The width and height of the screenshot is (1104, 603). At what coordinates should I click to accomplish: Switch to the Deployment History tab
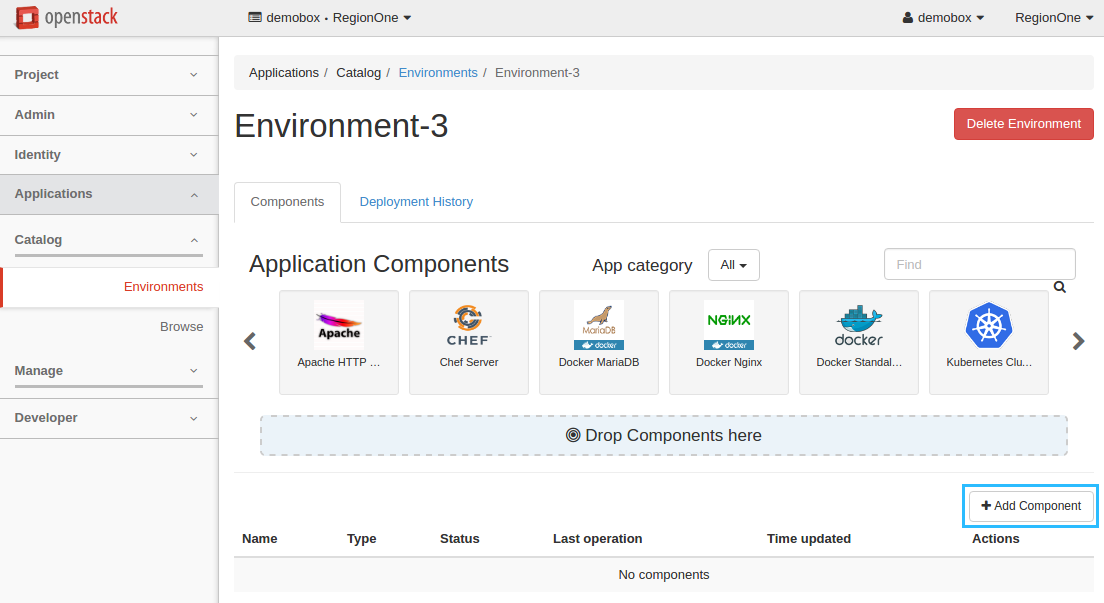click(x=416, y=201)
